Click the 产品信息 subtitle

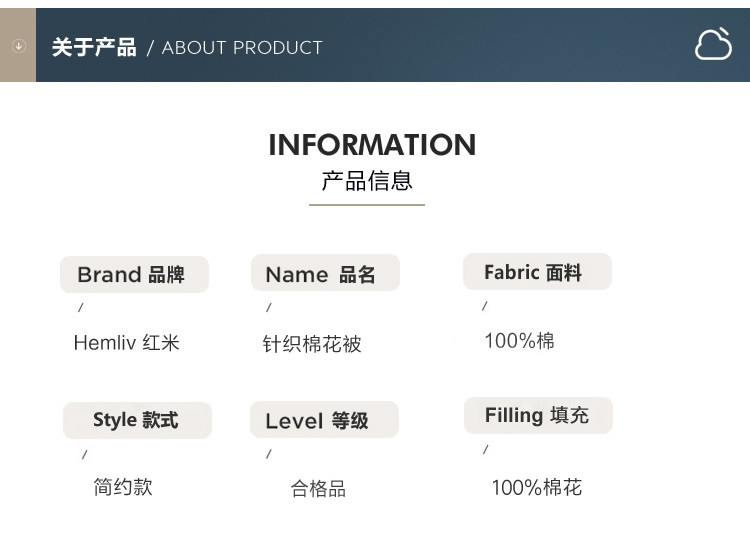[367, 181]
